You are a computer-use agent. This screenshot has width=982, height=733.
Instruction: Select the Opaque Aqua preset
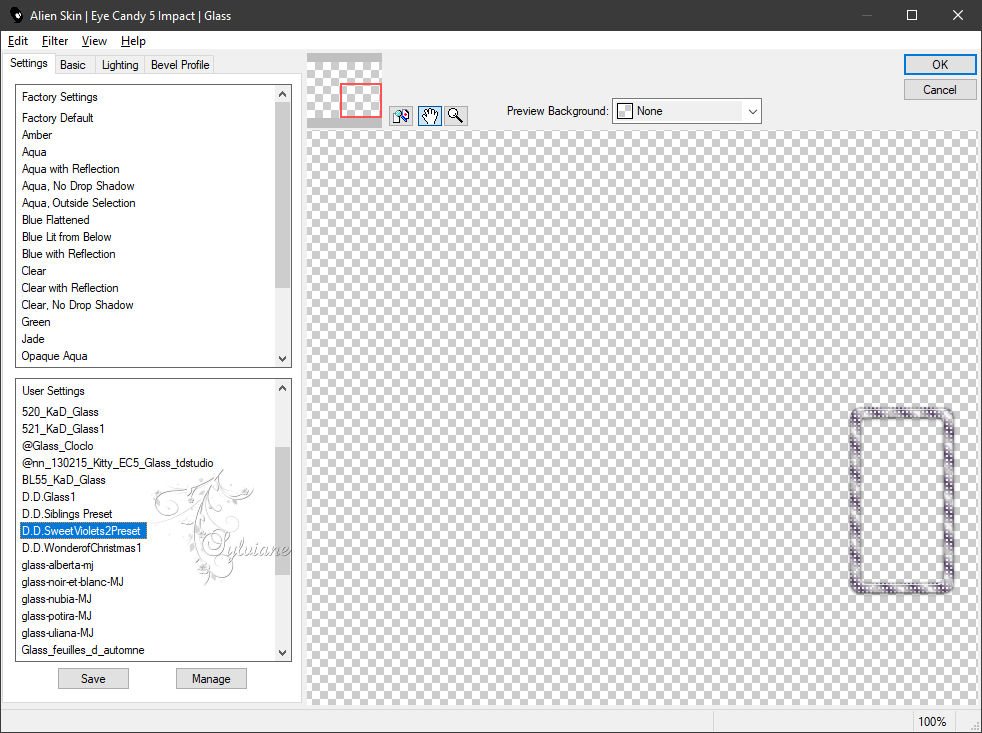54,356
